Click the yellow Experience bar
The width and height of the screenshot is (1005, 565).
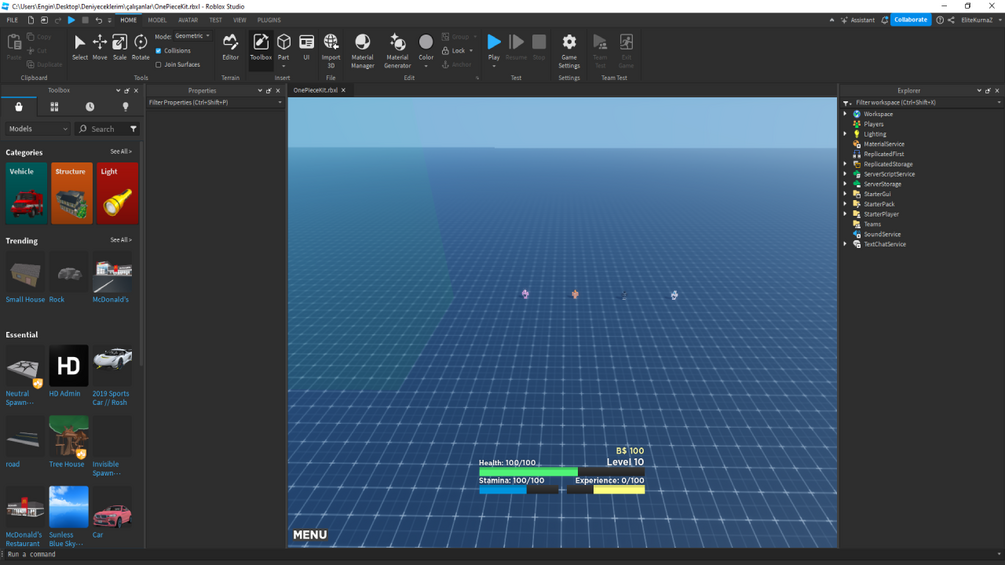point(619,490)
